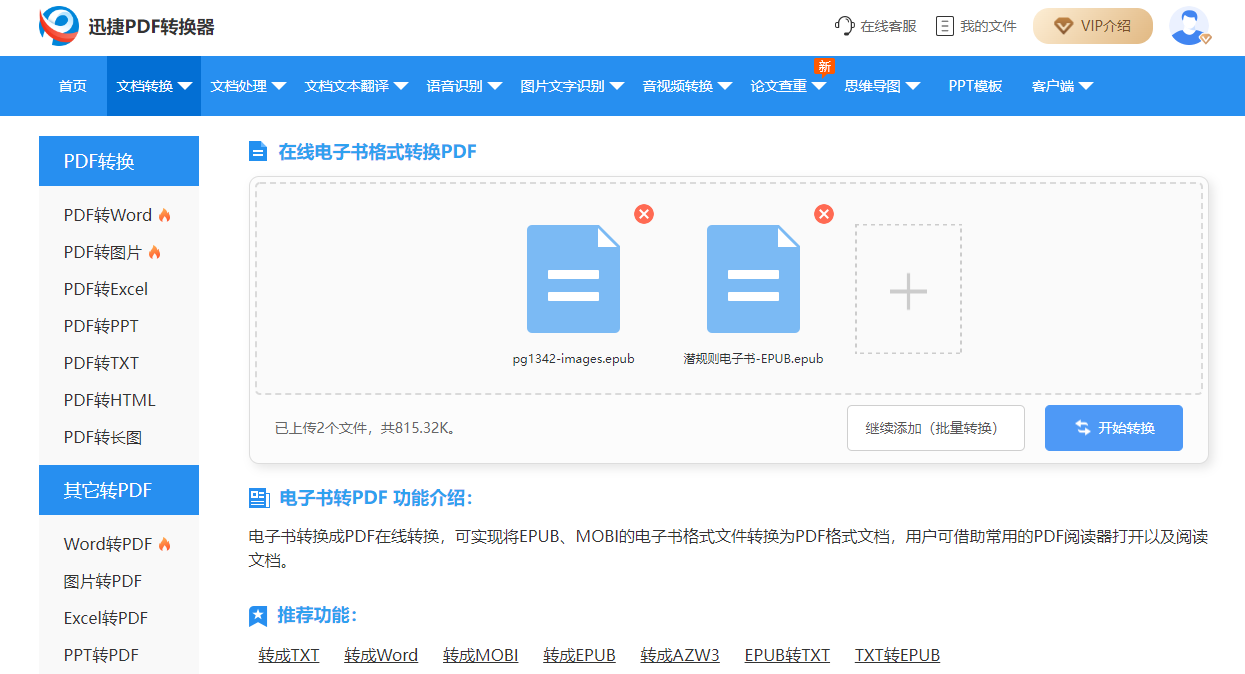The image size is (1245, 674).
Task: Open PDF转Excel in sidebar
Action: pyautogui.click(x=106, y=289)
